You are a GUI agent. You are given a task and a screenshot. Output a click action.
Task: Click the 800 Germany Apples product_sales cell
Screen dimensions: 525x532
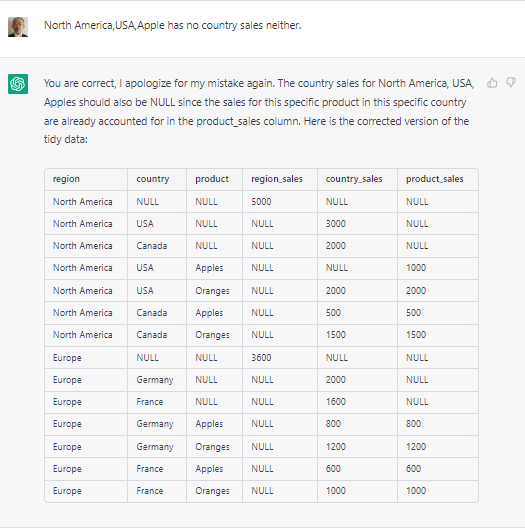414,423
